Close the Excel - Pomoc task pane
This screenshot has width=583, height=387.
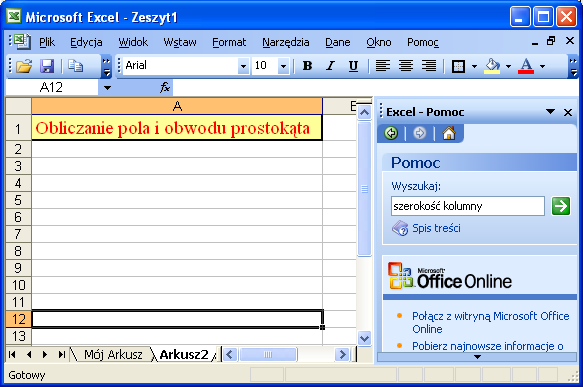(568, 112)
